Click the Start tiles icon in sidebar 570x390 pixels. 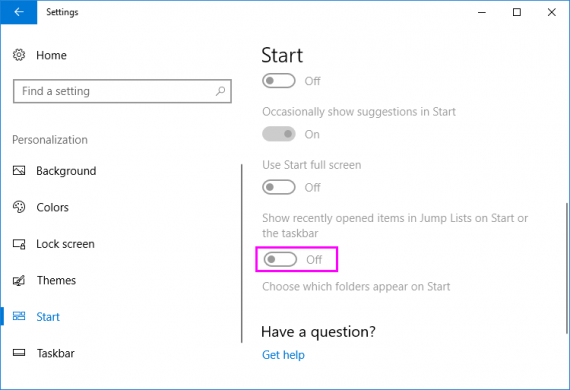[x=19, y=316]
